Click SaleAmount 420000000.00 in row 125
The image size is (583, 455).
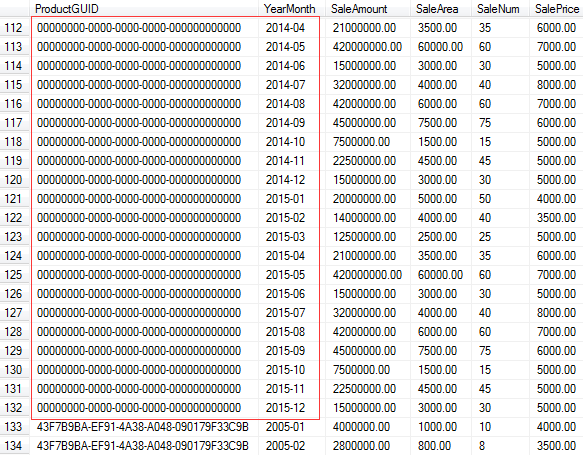click(367, 275)
